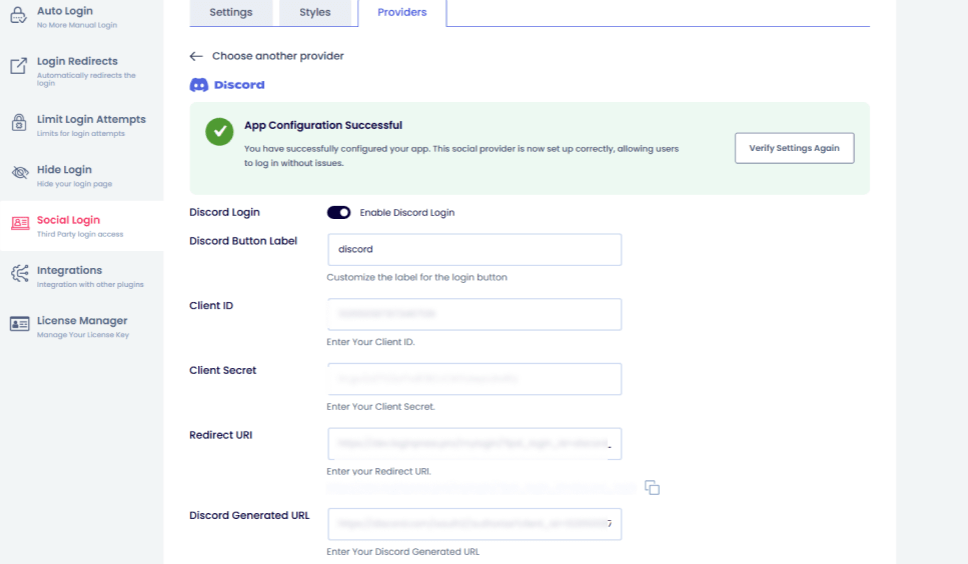Focus the Discord Button Label field
The height and width of the screenshot is (564, 968).
click(x=474, y=249)
